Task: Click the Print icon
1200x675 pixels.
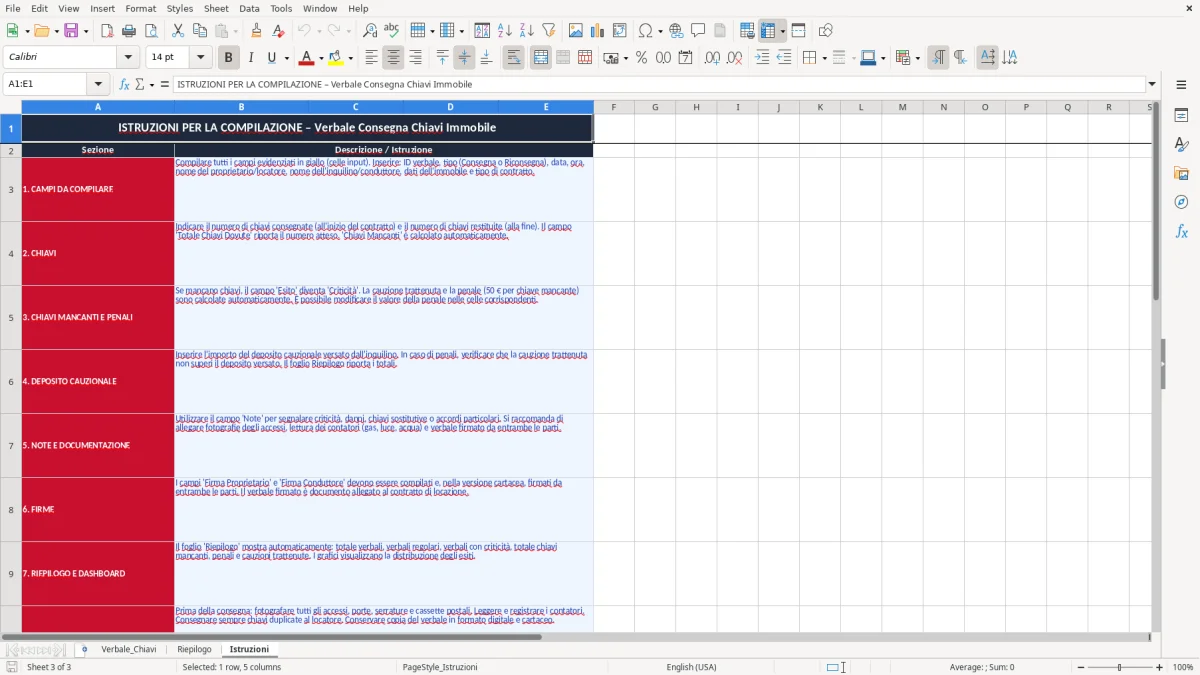Action: pos(129,31)
